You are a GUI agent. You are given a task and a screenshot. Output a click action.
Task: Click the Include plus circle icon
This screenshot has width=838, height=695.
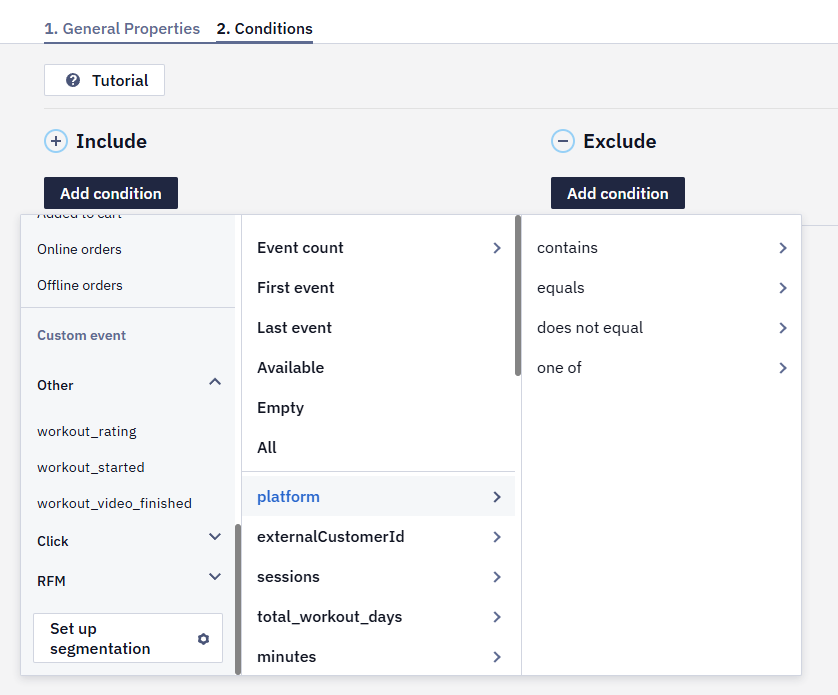(56, 141)
